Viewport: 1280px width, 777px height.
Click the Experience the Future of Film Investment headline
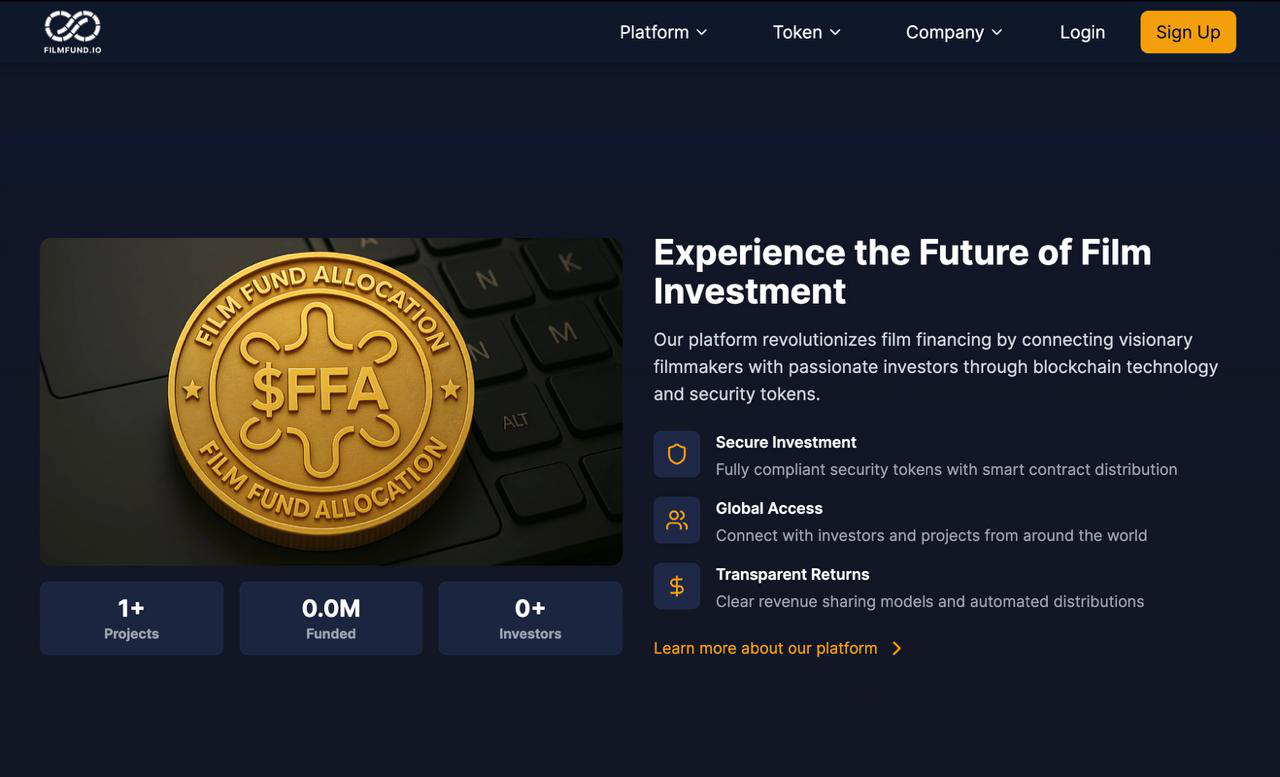click(902, 271)
